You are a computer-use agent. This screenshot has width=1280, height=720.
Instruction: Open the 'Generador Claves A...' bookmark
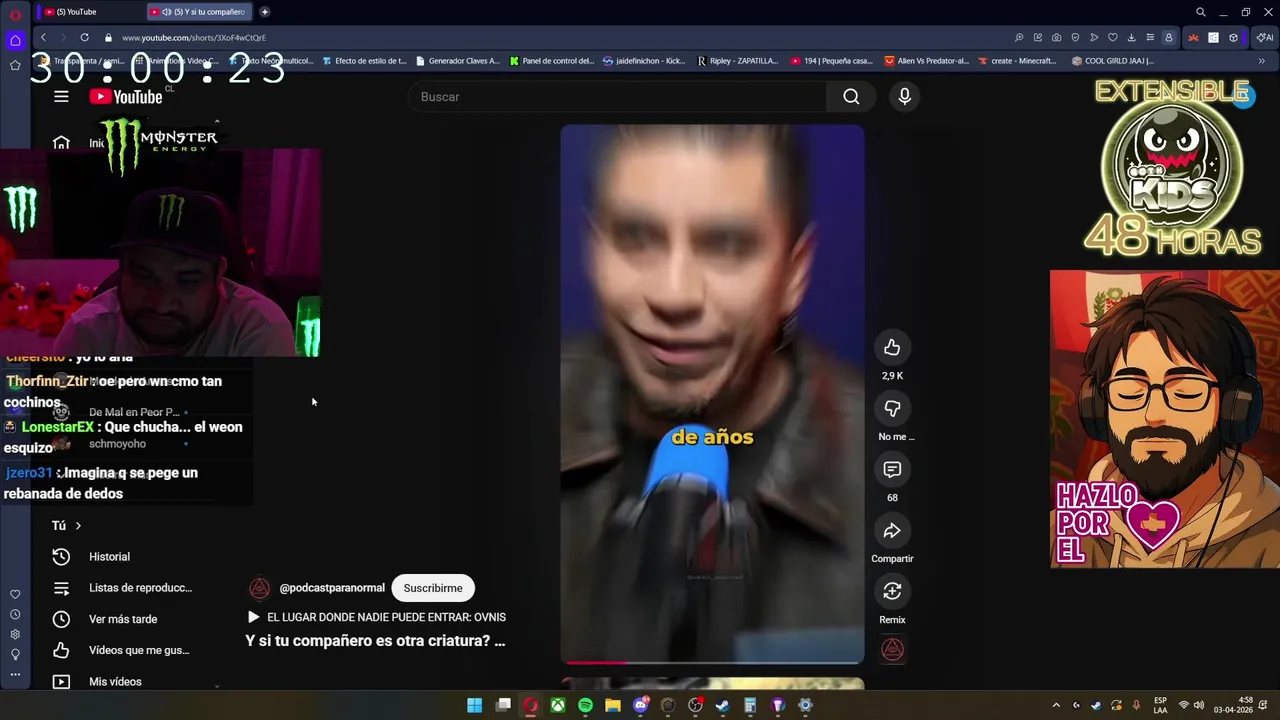point(457,61)
